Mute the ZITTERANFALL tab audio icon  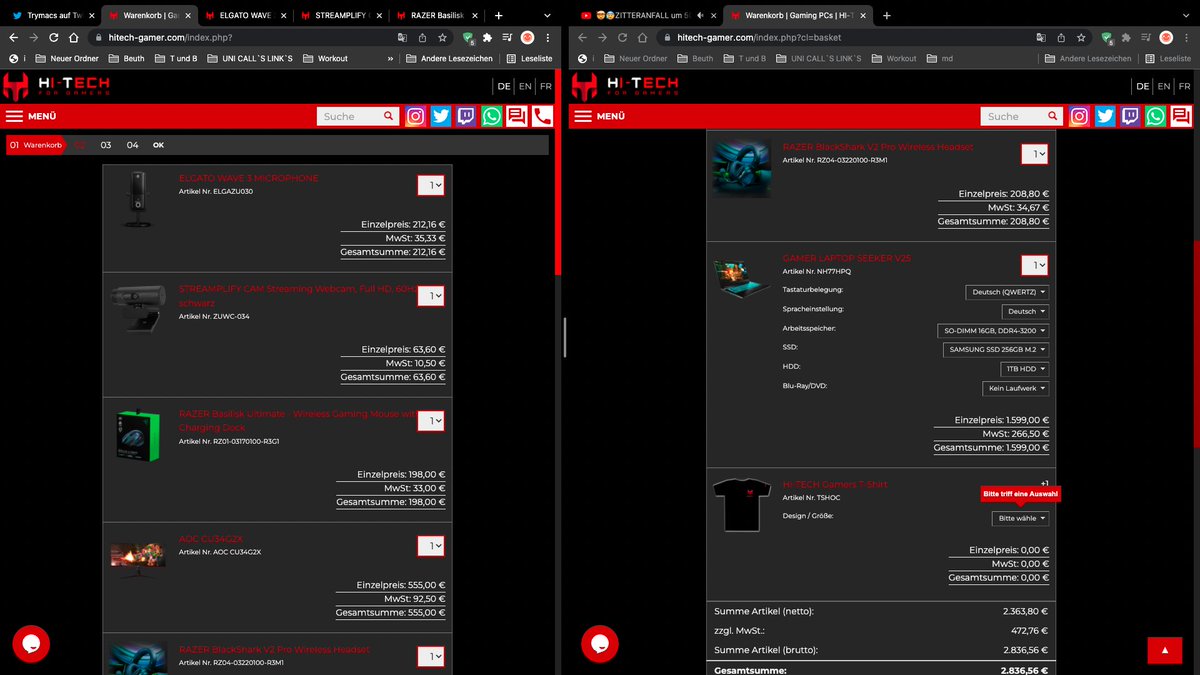click(x=700, y=15)
